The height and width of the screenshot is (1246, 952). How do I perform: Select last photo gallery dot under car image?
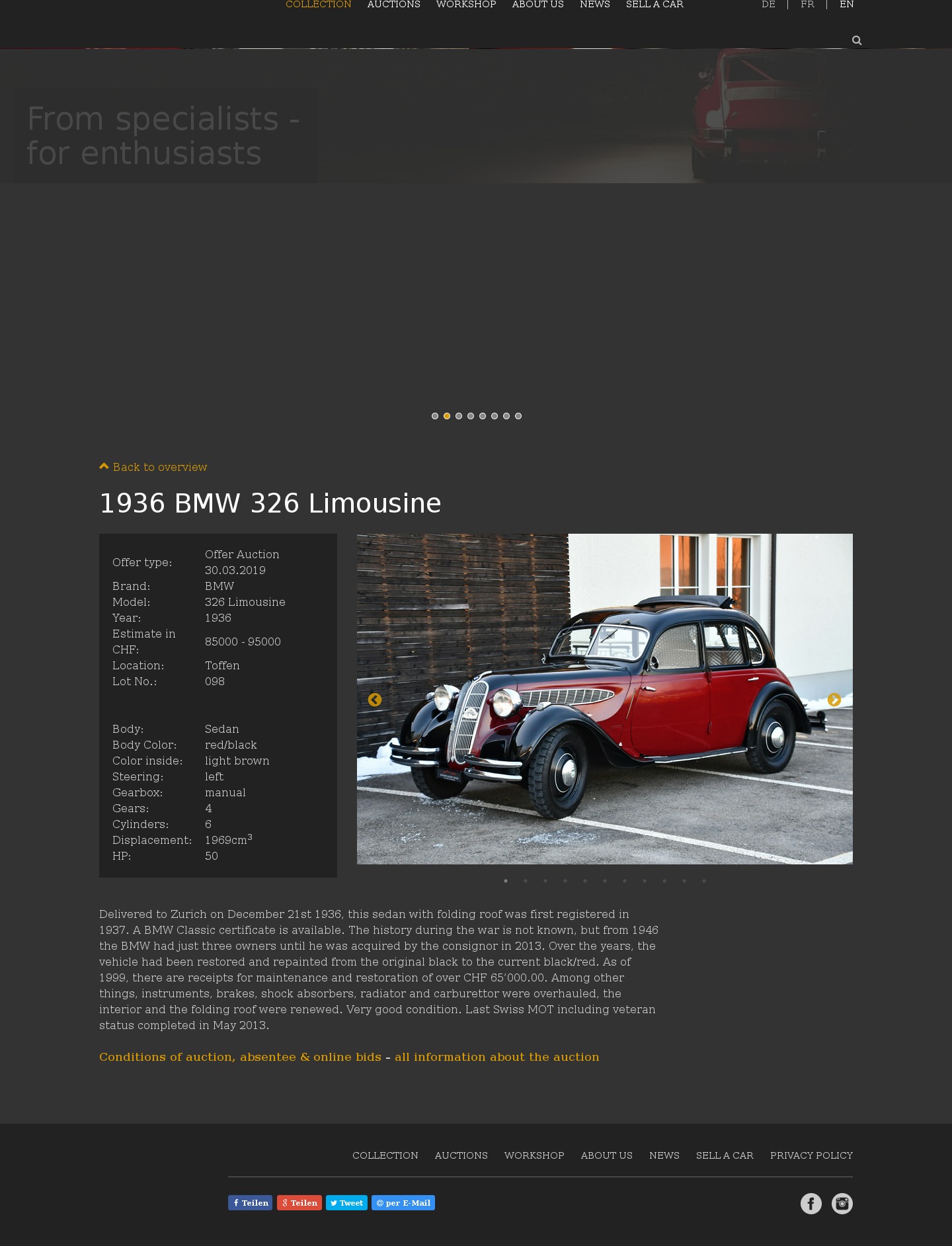pyautogui.click(x=704, y=881)
